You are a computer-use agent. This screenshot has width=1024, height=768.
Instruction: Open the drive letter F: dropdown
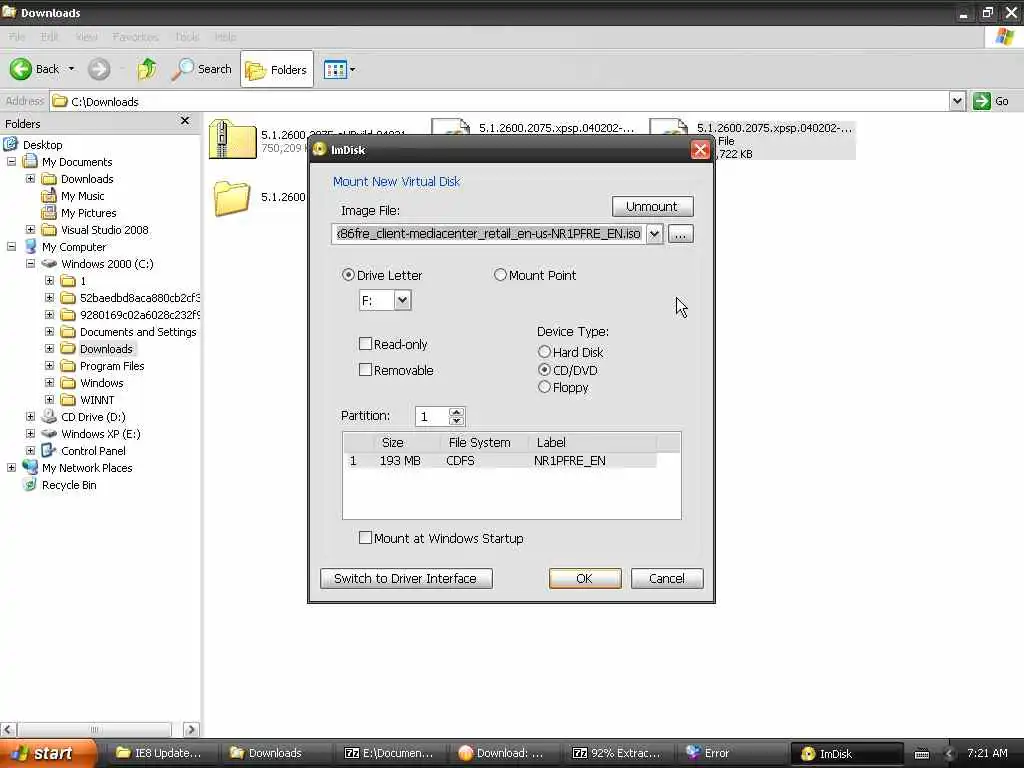(x=402, y=300)
